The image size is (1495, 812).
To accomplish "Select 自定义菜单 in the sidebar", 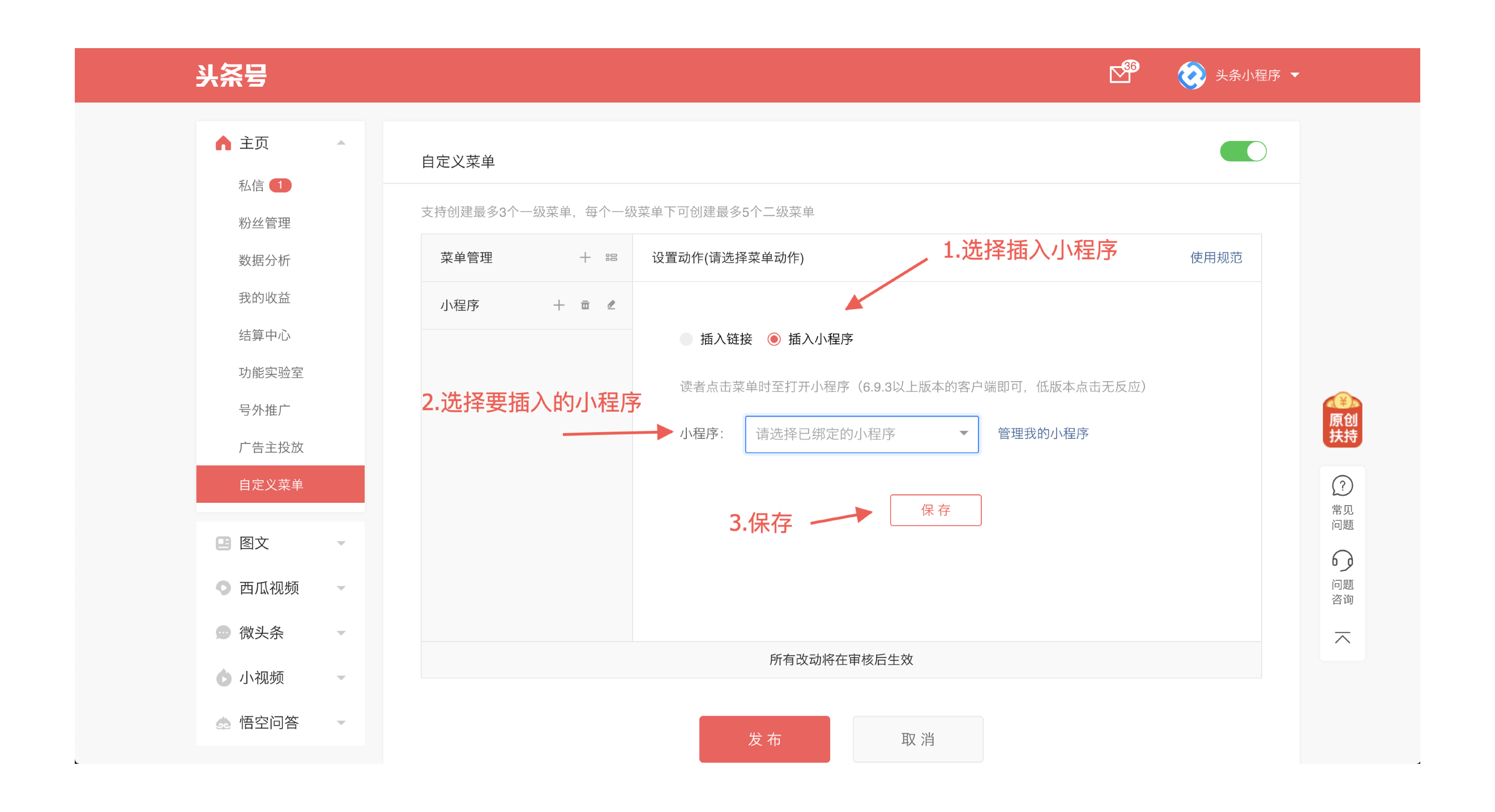I will (280, 484).
